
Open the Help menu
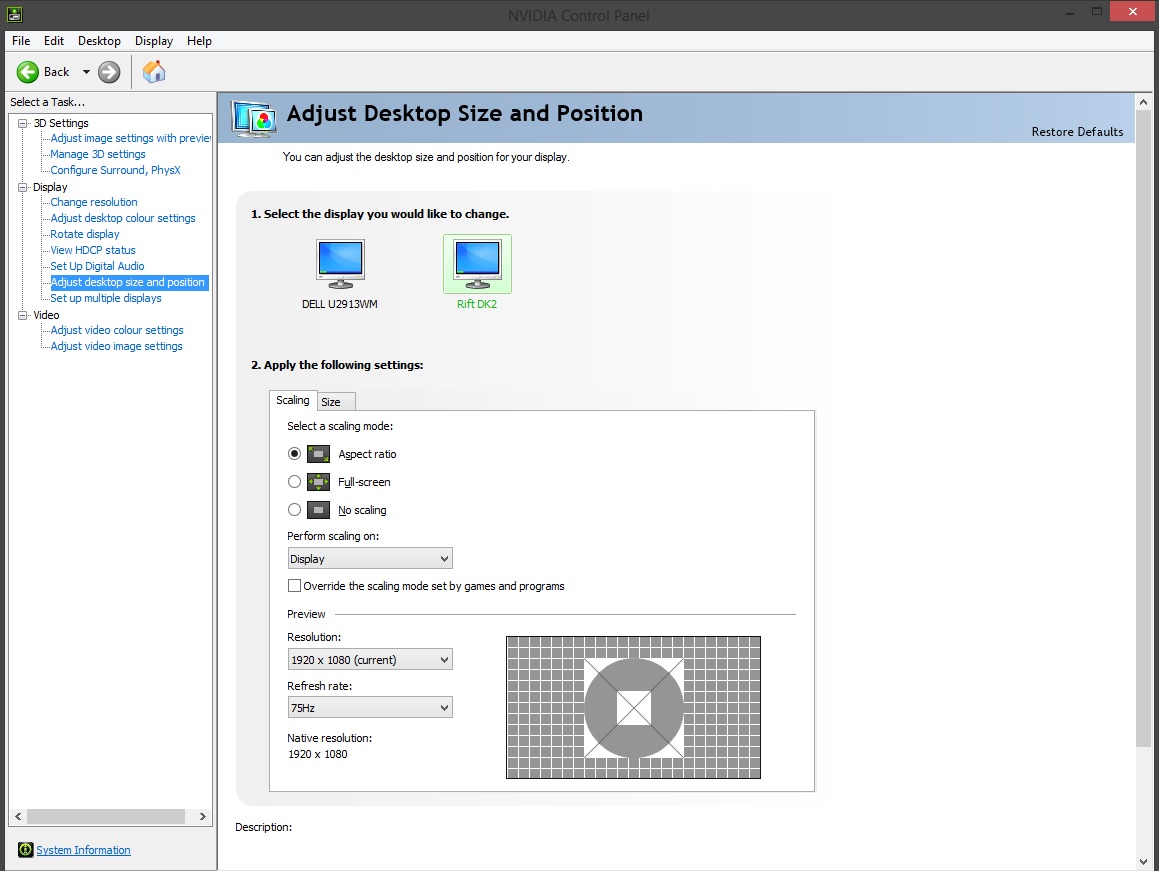pos(200,41)
